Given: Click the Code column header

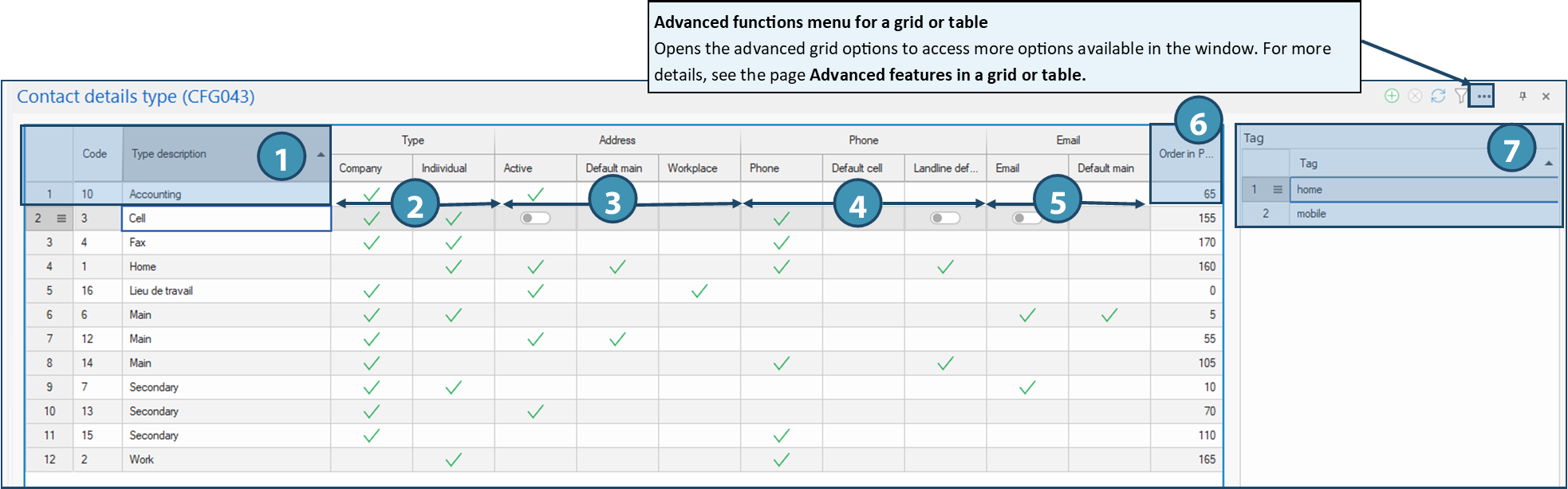Looking at the screenshot, I should coord(97,154).
